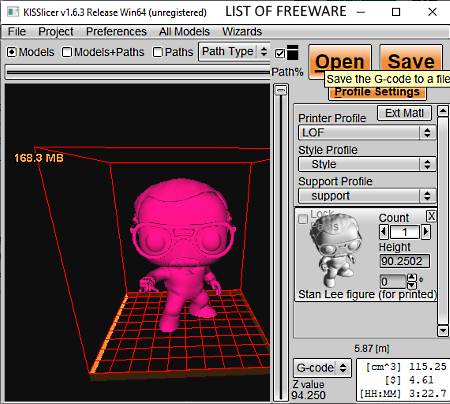Open the File menu

coord(17,32)
